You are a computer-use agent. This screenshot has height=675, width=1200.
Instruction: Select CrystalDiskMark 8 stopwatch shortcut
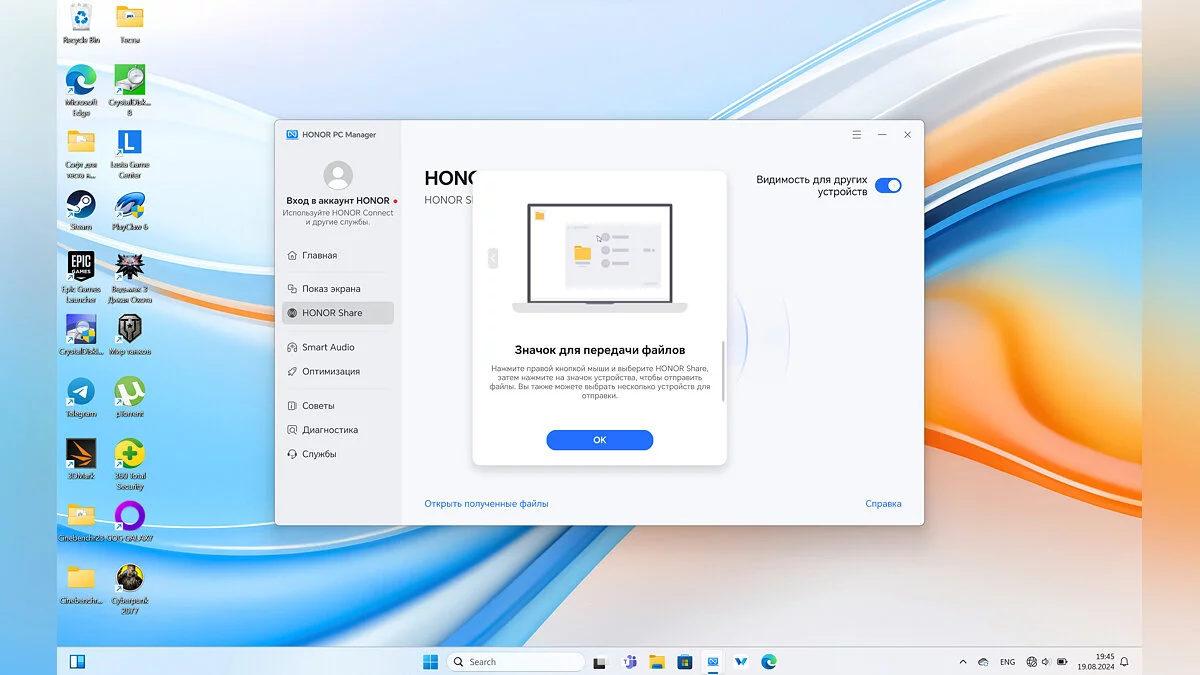coord(130,91)
